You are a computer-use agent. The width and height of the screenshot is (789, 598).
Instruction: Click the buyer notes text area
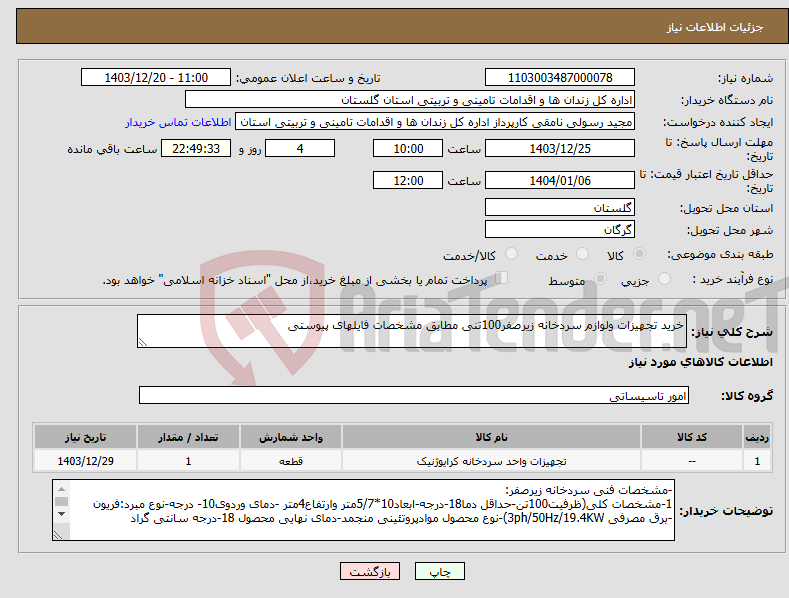click(363, 510)
